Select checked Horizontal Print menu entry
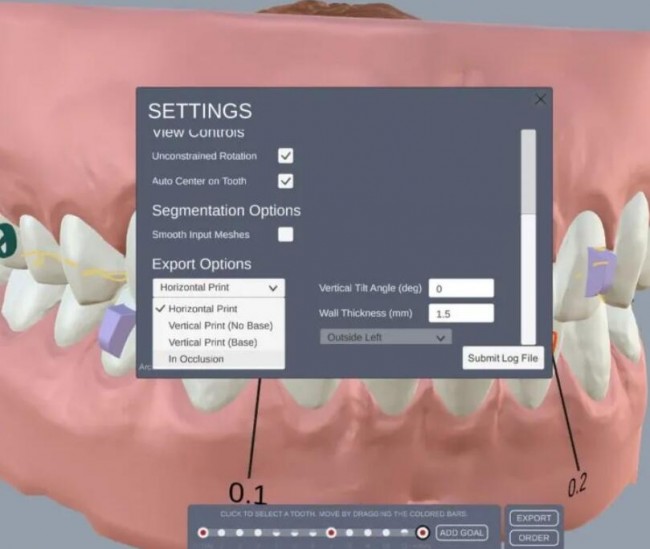 [x=203, y=309]
